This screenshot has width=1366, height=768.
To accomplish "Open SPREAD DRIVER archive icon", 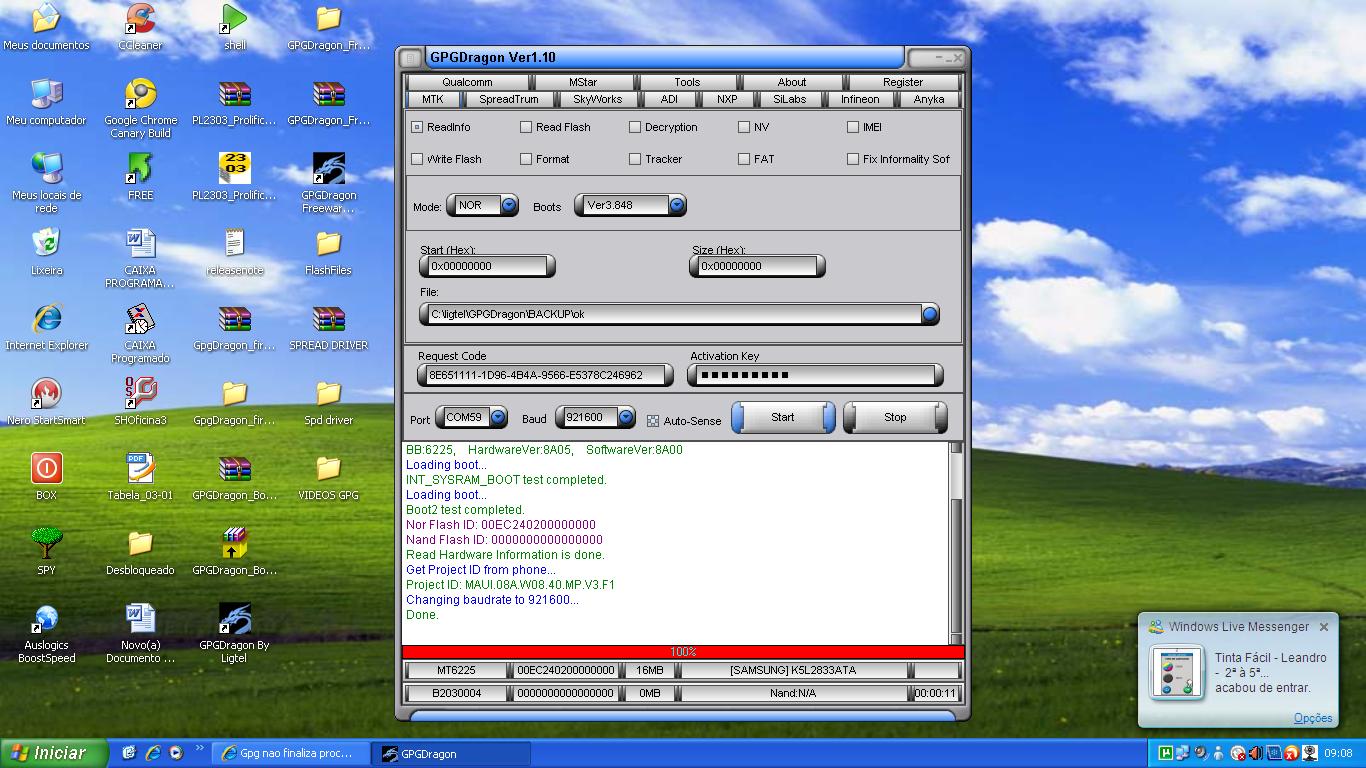I will pos(328,327).
